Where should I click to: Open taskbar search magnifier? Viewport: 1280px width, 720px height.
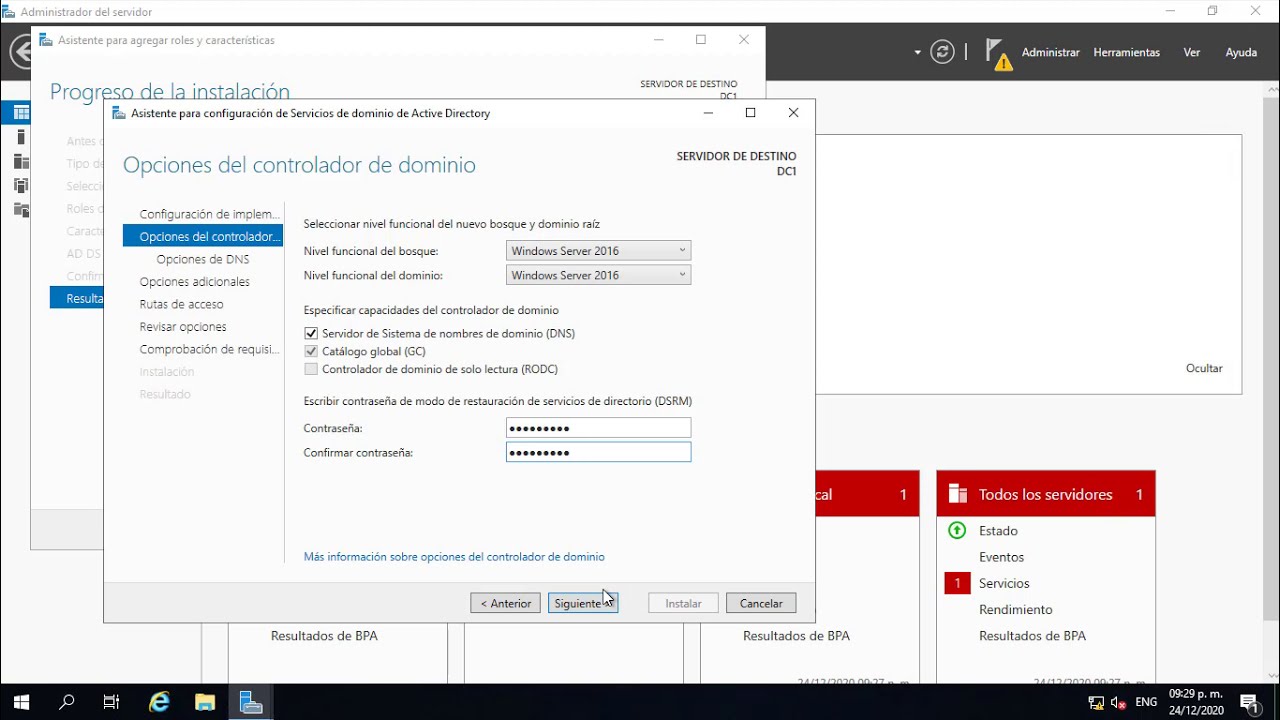click(67, 702)
